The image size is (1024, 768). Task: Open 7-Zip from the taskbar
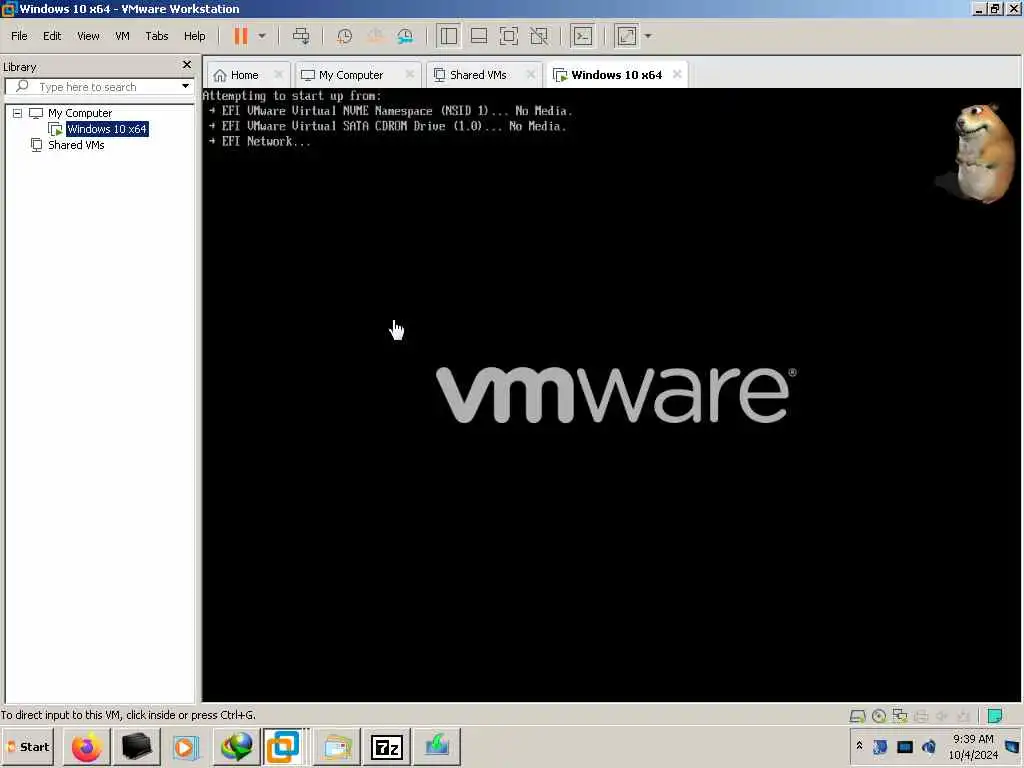(387, 746)
